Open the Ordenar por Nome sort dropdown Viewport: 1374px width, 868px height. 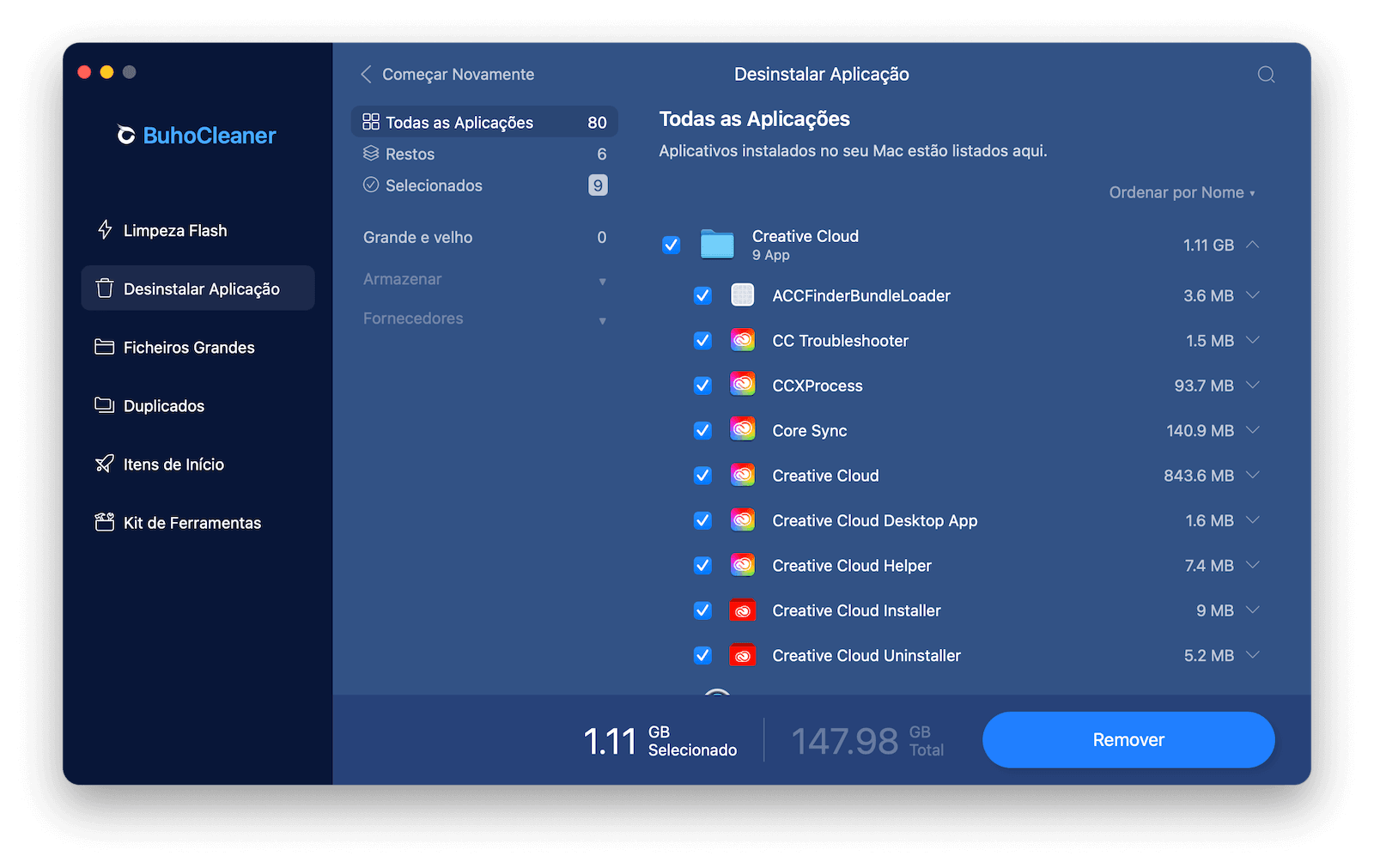point(1182,192)
